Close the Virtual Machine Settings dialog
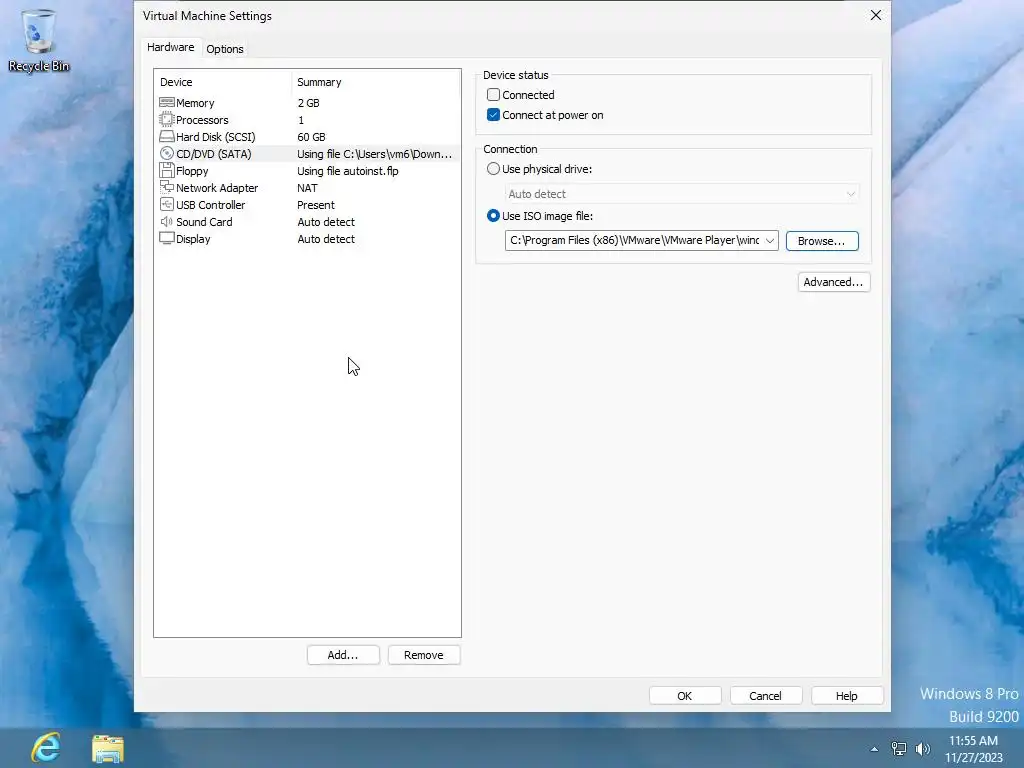The height and width of the screenshot is (768, 1024). 876,15
